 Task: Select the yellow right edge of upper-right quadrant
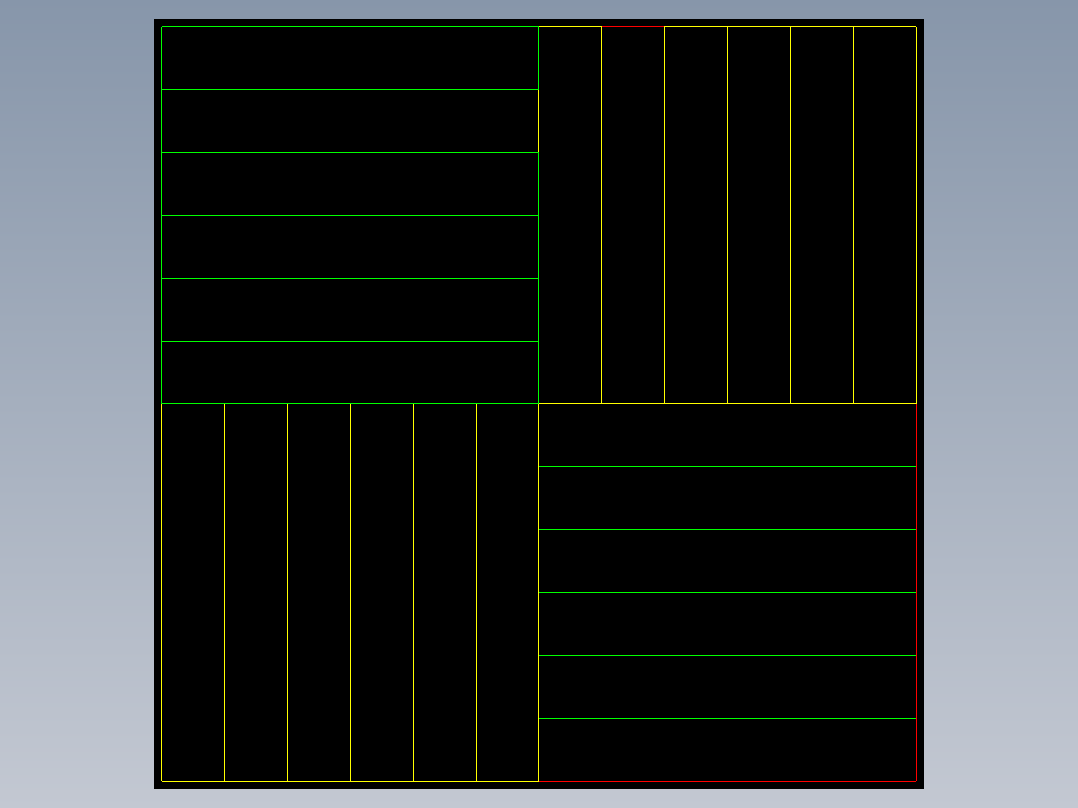click(916, 215)
